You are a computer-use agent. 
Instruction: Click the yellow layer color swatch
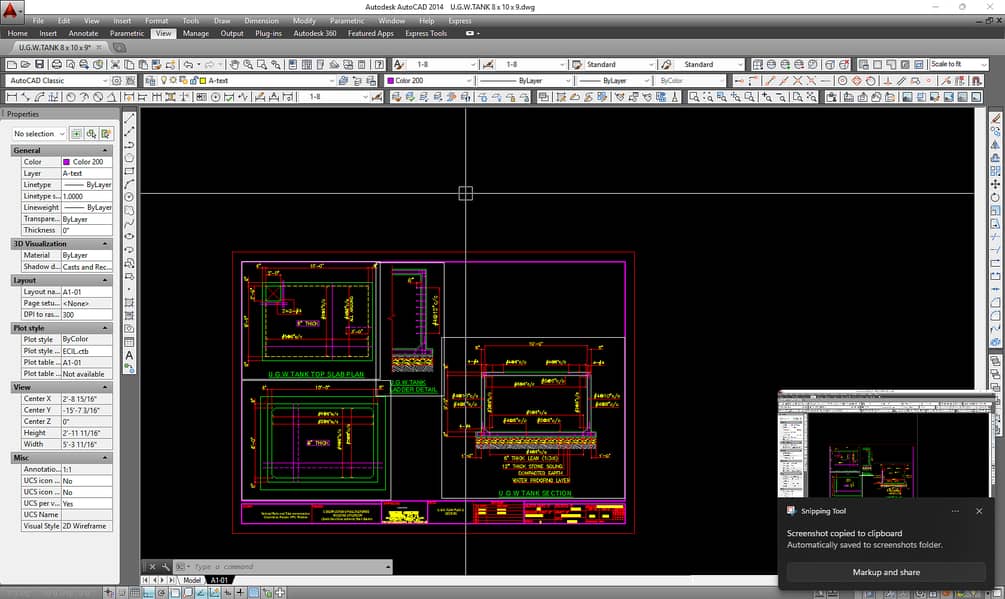(203, 81)
